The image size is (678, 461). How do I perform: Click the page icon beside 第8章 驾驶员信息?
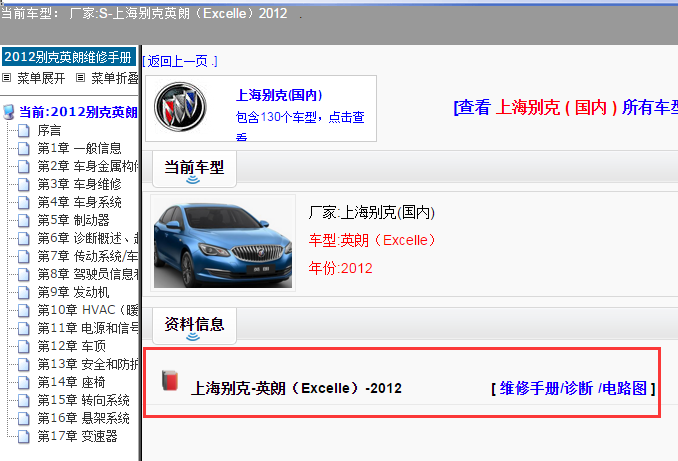point(24,275)
